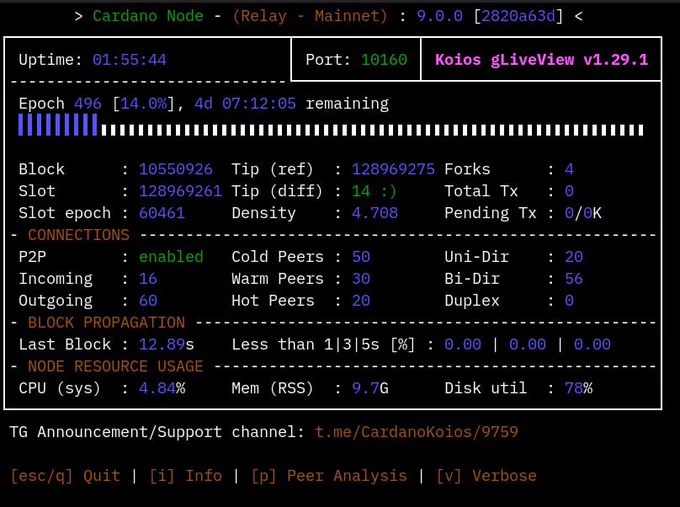Image resolution: width=680 pixels, height=507 pixels.
Task: Click the TG Announcement/Support channel label
Action: click(157, 432)
